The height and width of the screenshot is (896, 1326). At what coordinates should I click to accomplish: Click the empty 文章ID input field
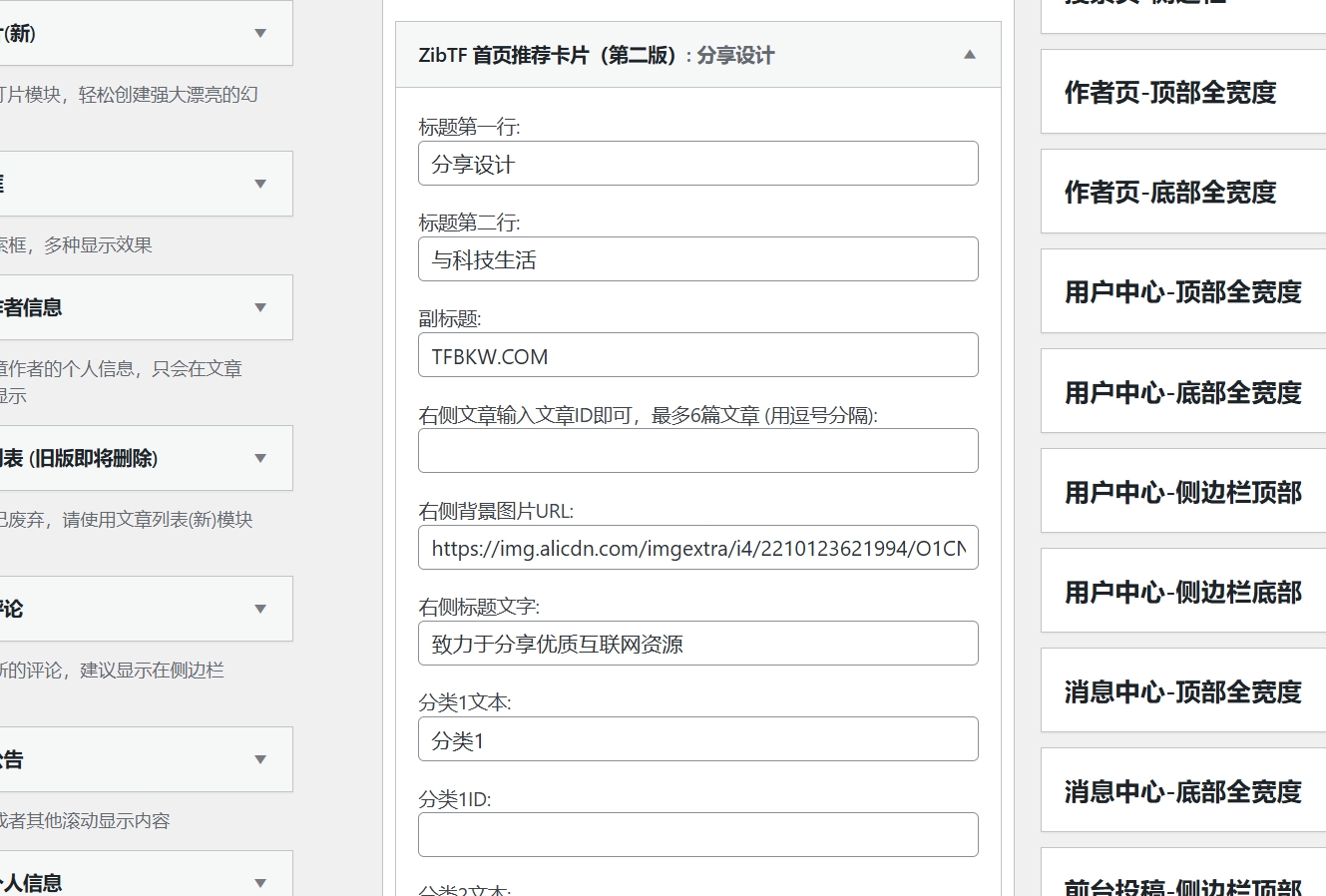(697, 450)
